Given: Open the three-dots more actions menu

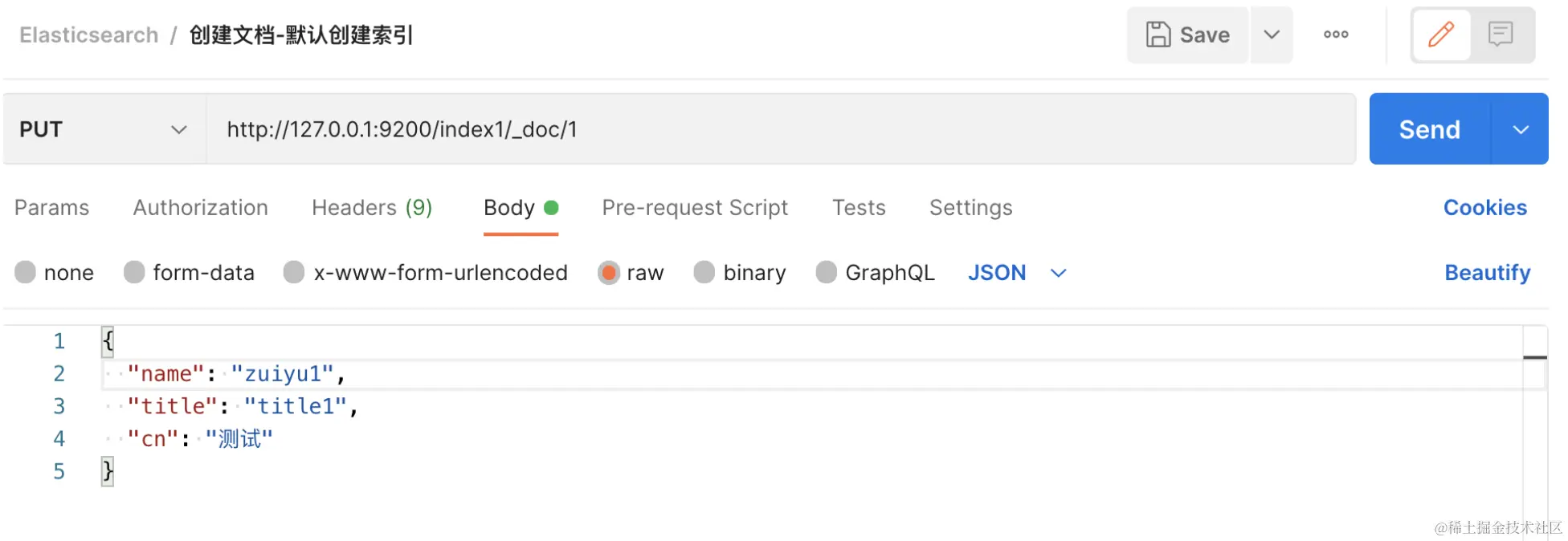Looking at the screenshot, I should (x=1336, y=35).
